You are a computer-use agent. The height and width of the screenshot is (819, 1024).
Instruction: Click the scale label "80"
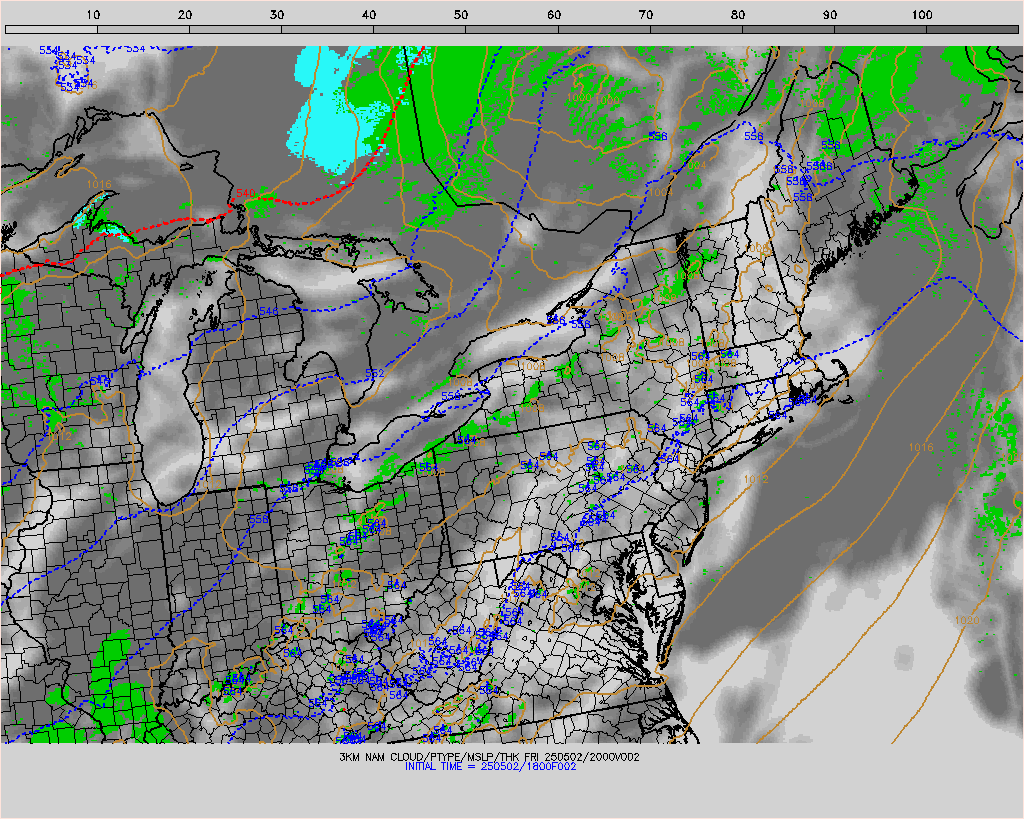point(738,14)
